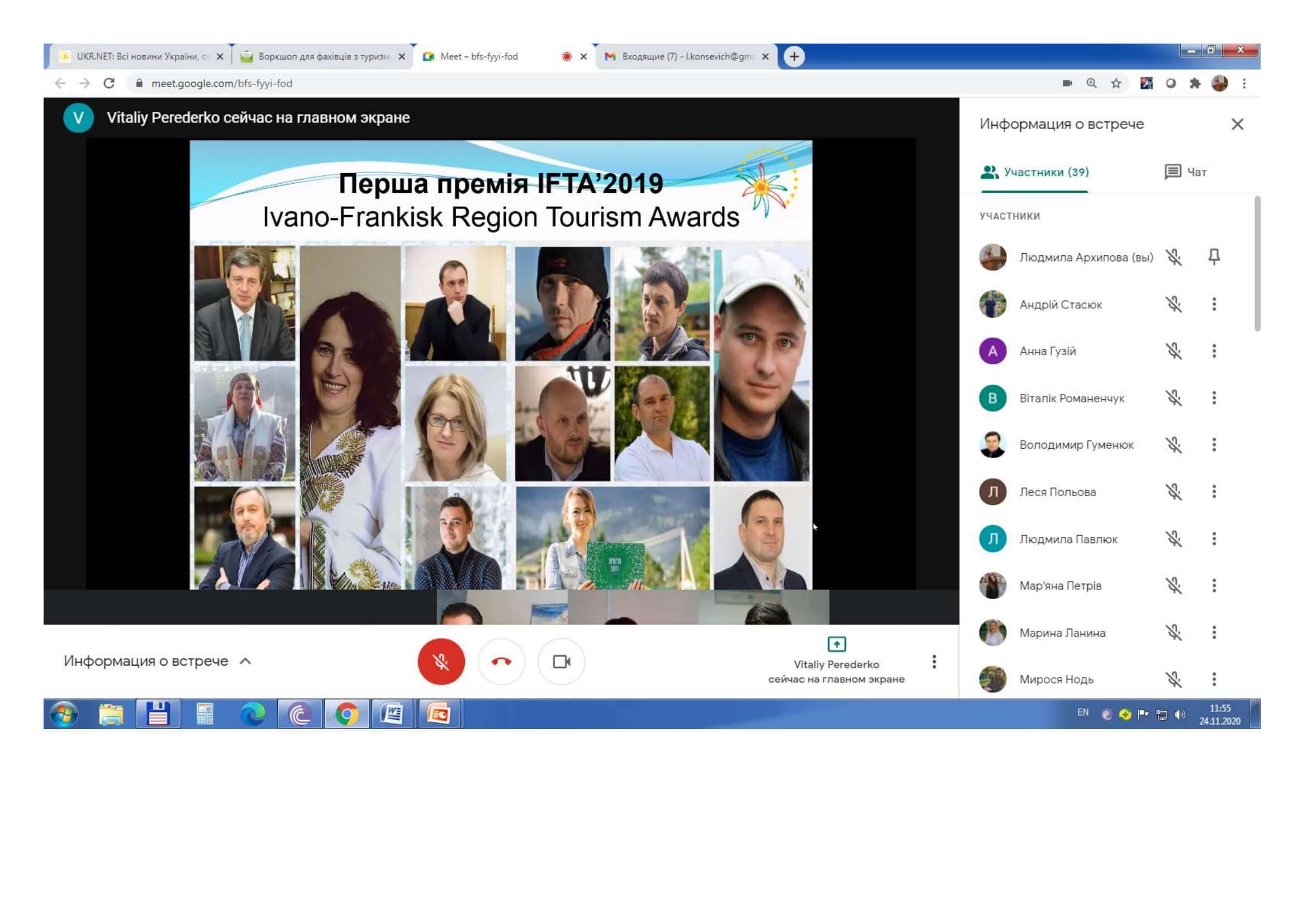The image size is (1307, 924).
Task: Open options for Андрій Стасюк via three dots
Action: (1215, 304)
